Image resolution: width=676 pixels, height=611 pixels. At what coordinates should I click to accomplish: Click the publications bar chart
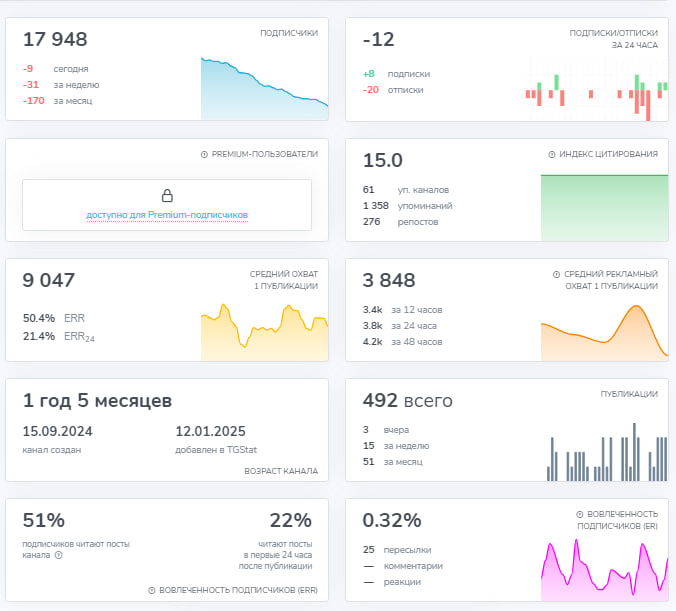click(607, 452)
